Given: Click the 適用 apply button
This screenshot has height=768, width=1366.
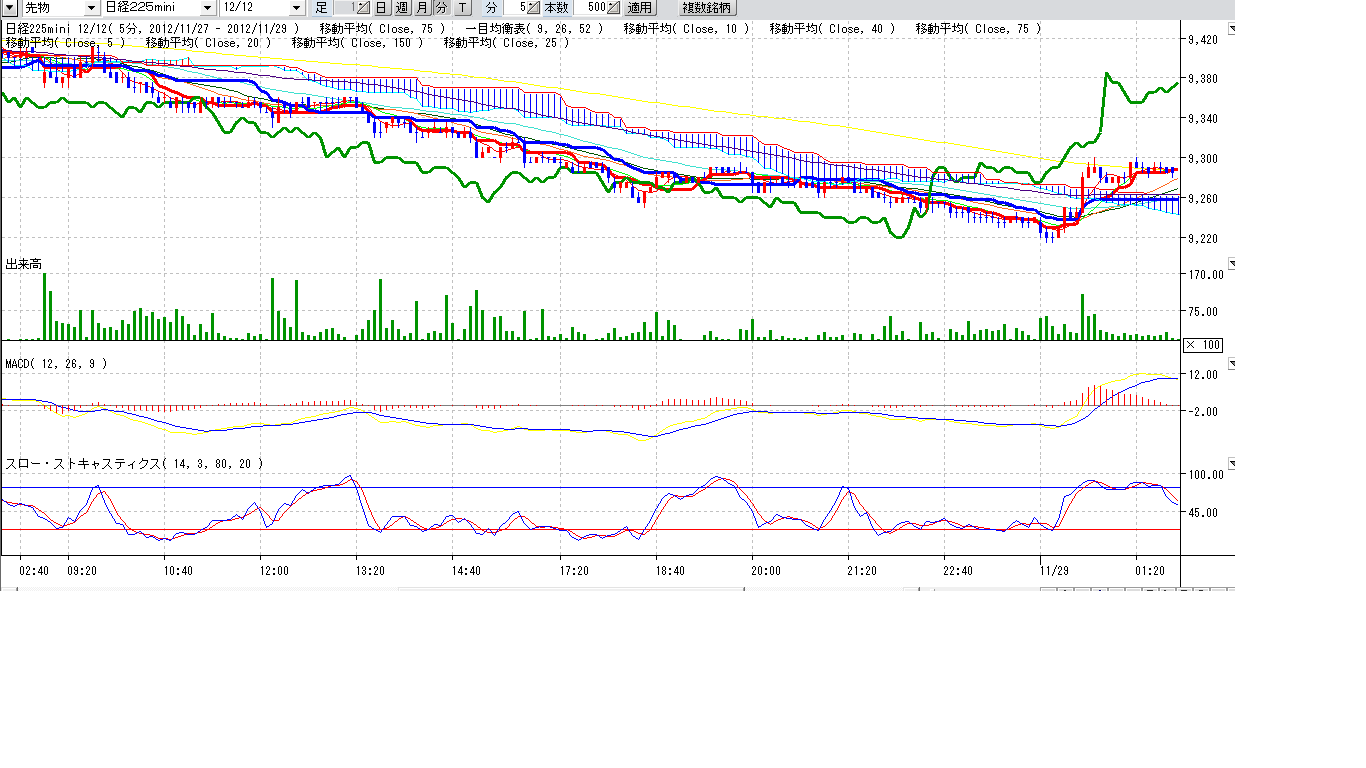Looking at the screenshot, I should pyautogui.click(x=639, y=7).
